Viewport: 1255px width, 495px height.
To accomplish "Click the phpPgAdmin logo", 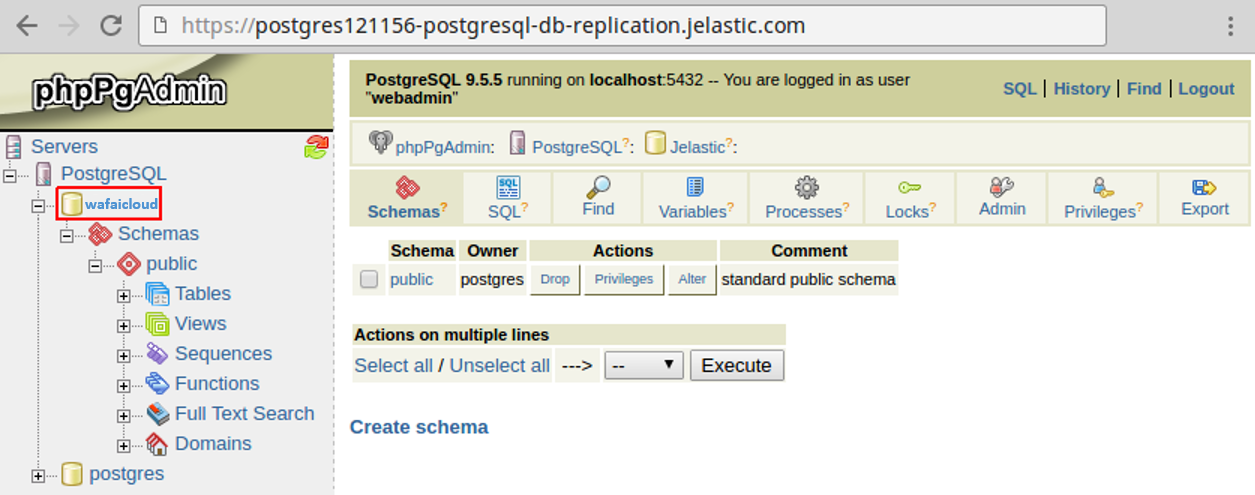I will [130, 92].
